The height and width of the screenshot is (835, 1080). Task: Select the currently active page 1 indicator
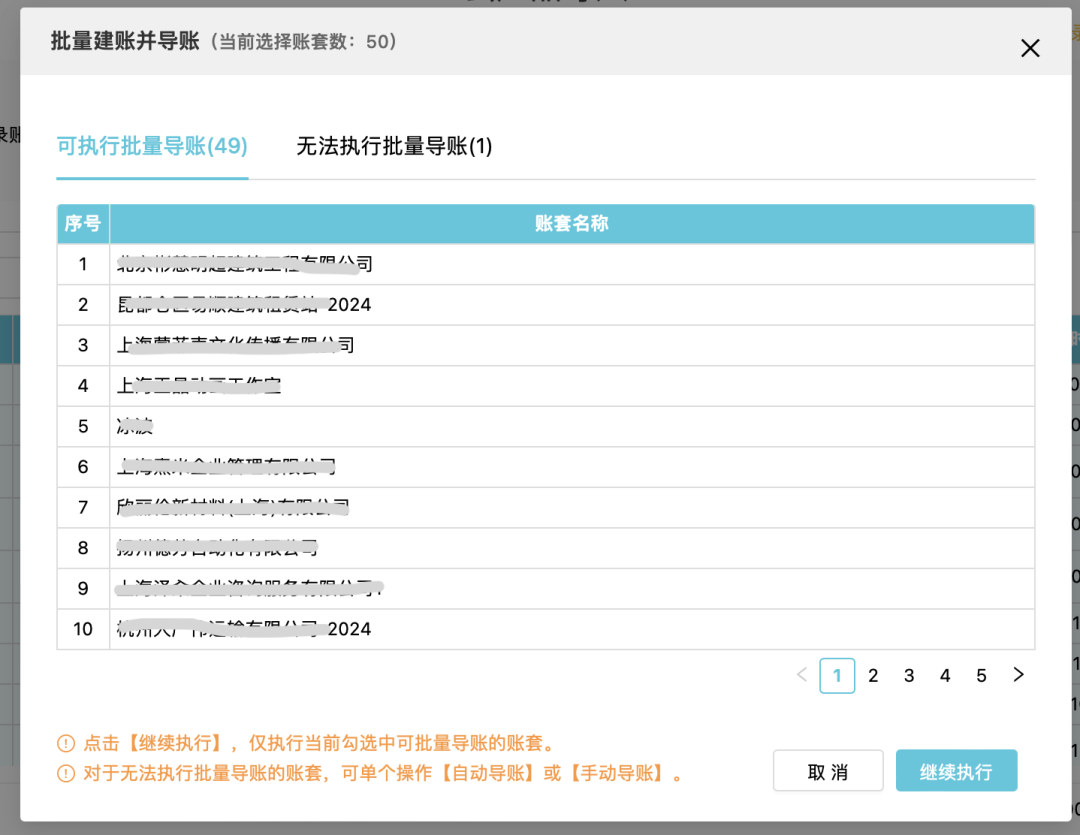(837, 675)
